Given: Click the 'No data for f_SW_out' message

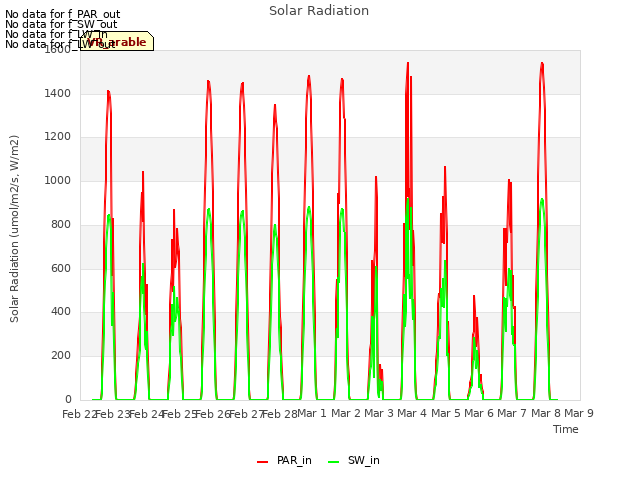Looking at the screenshot, I should 61,24.
